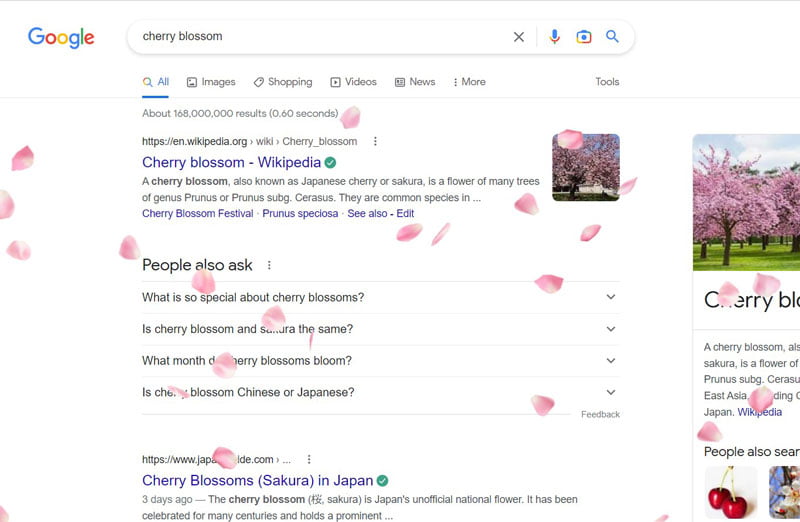This screenshot has width=800, height=522.
Task: Click the Tools button
Action: 607,82
